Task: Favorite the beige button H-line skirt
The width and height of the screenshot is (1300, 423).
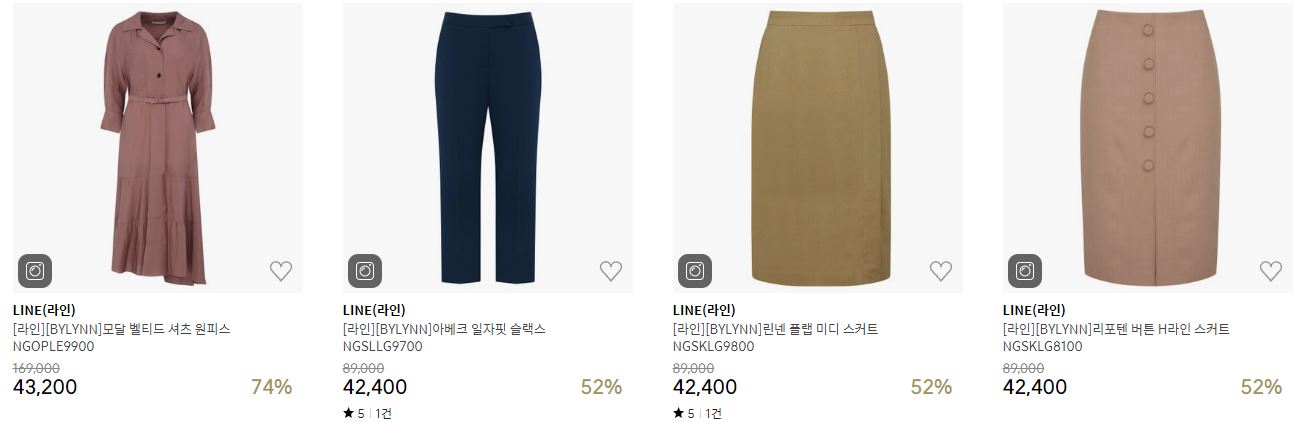Action: pyautogui.click(x=1271, y=271)
